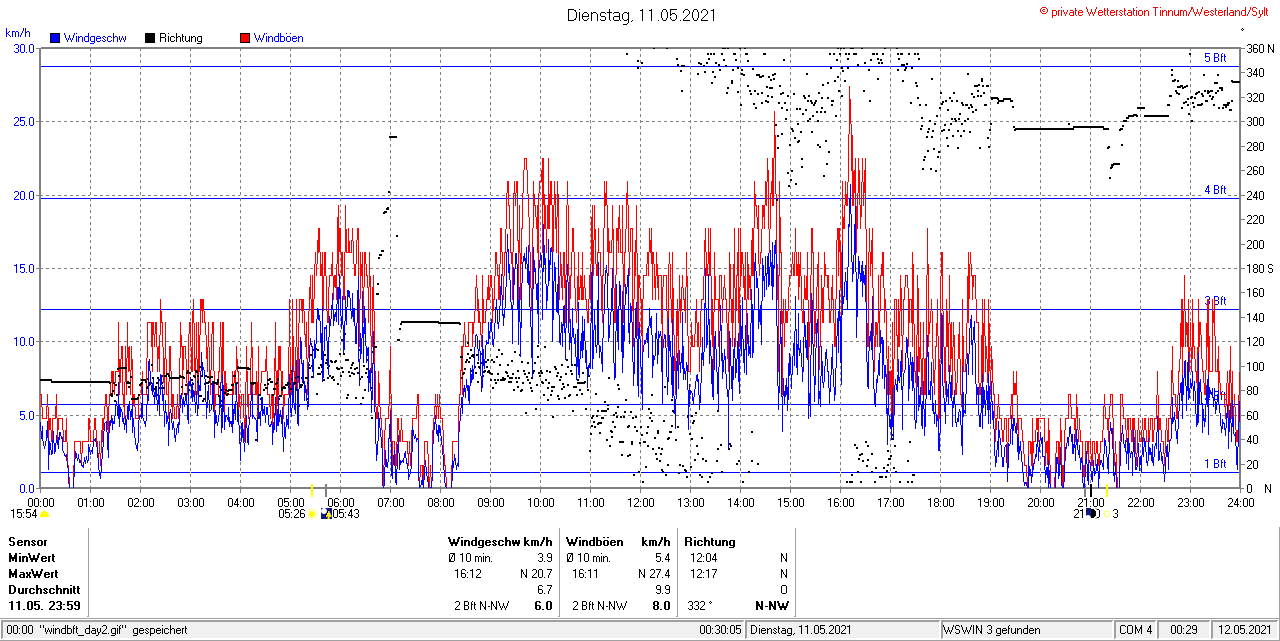The height and width of the screenshot is (641, 1280).
Task: Click the 5 Bft line label
Action: pyautogui.click(x=1215, y=58)
